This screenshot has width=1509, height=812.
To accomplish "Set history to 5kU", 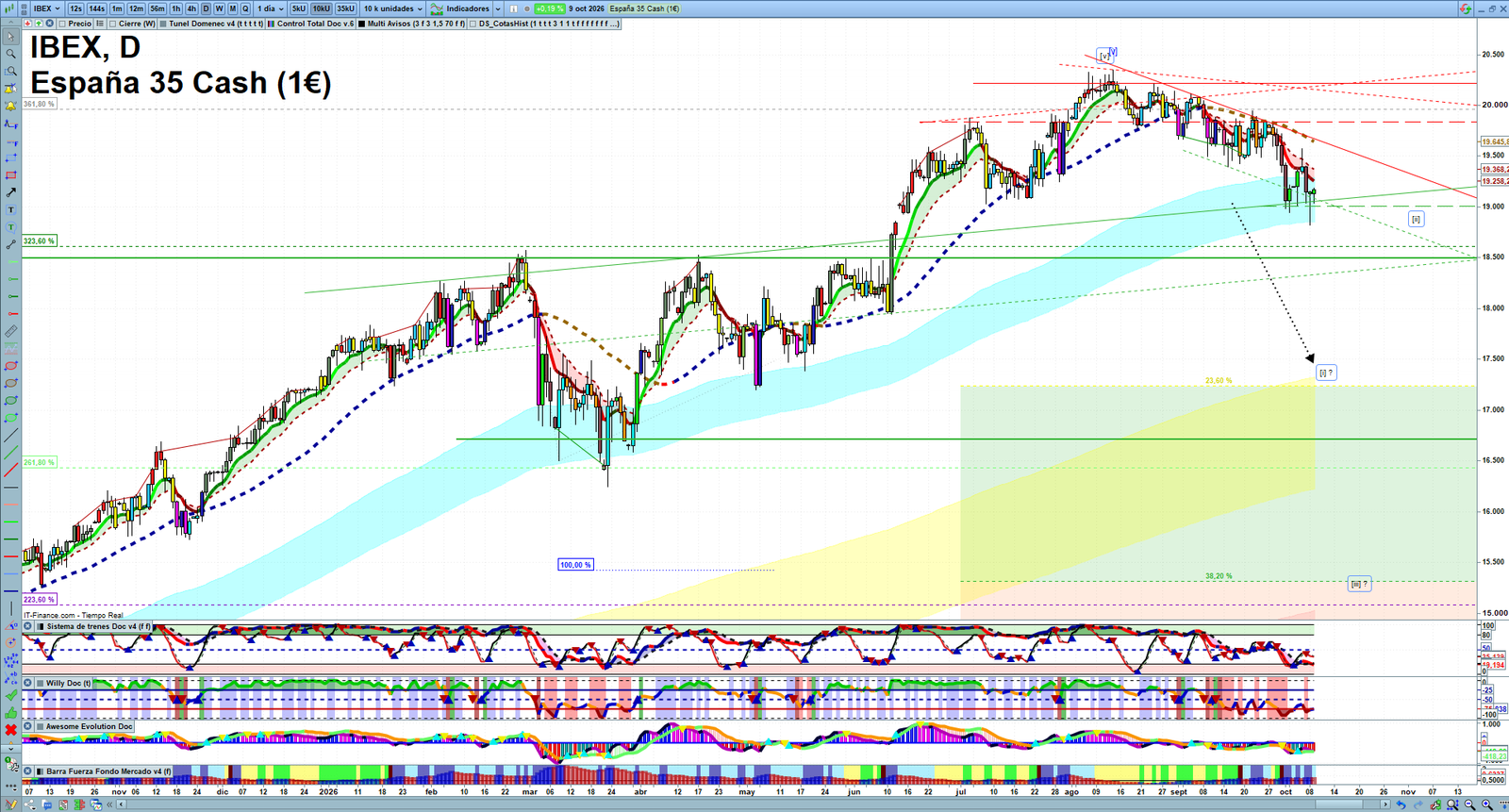I will pyautogui.click(x=299, y=8).
